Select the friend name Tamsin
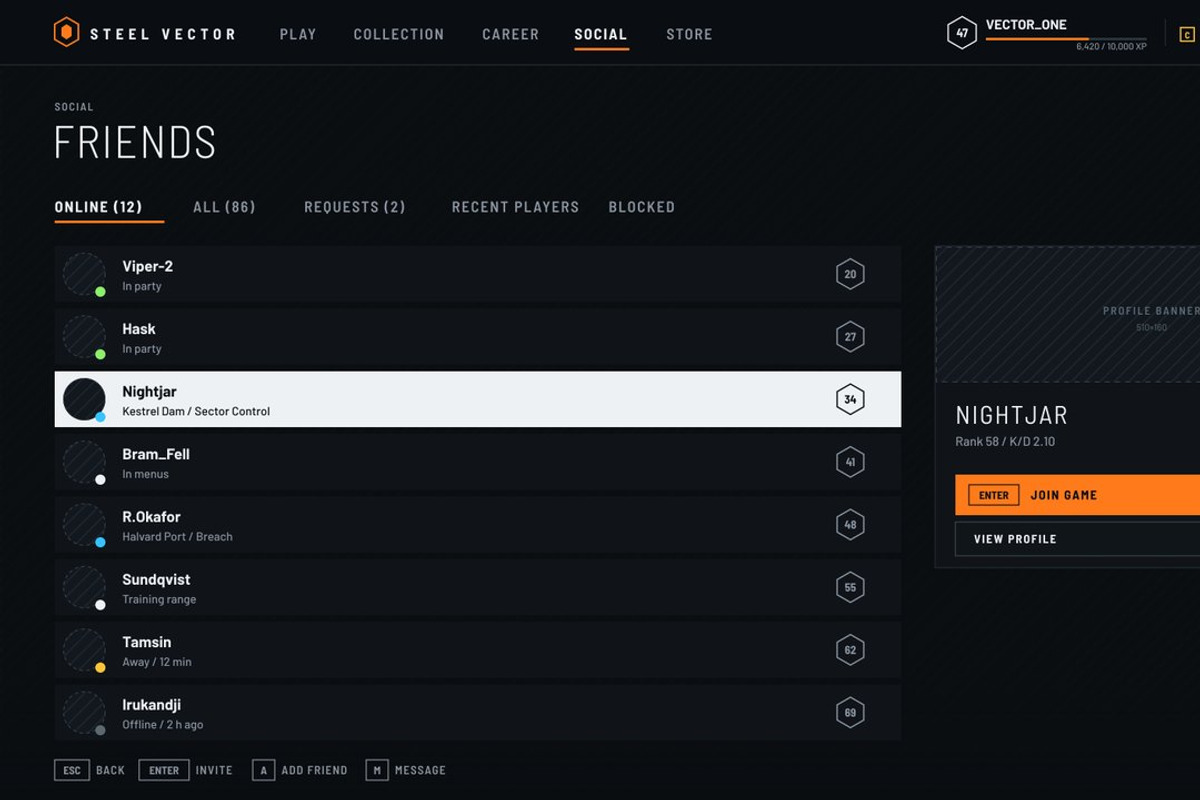This screenshot has height=800, width=1200. tap(147, 642)
